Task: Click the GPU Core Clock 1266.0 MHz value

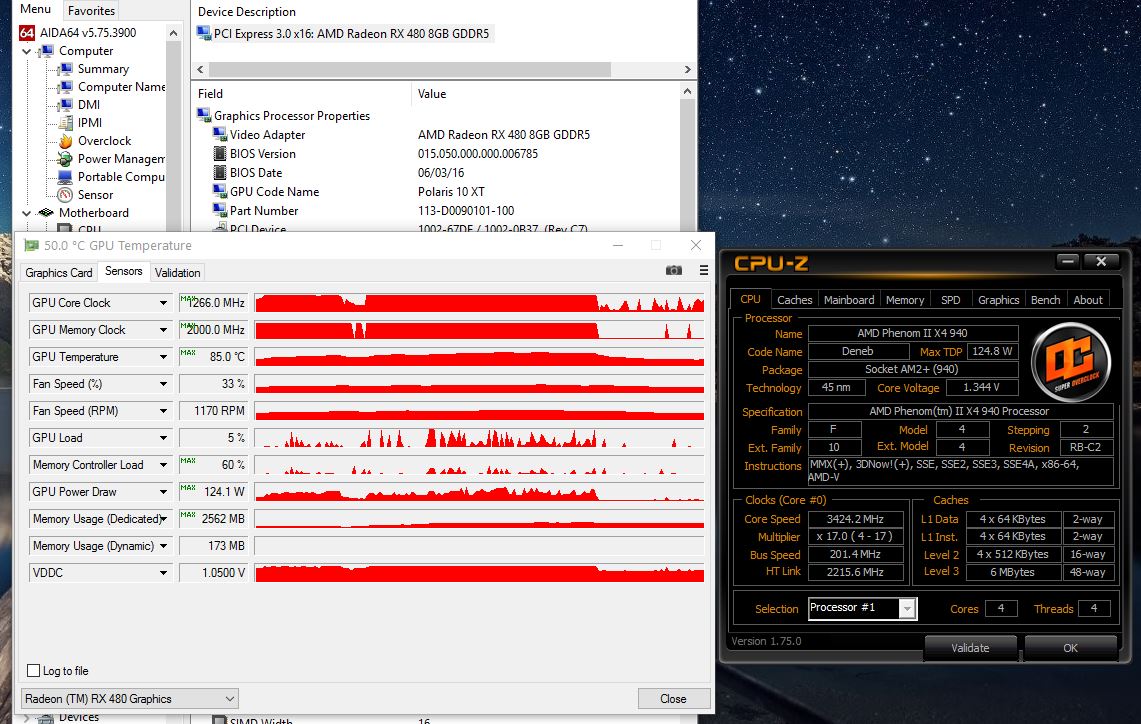Action: pyautogui.click(x=213, y=303)
